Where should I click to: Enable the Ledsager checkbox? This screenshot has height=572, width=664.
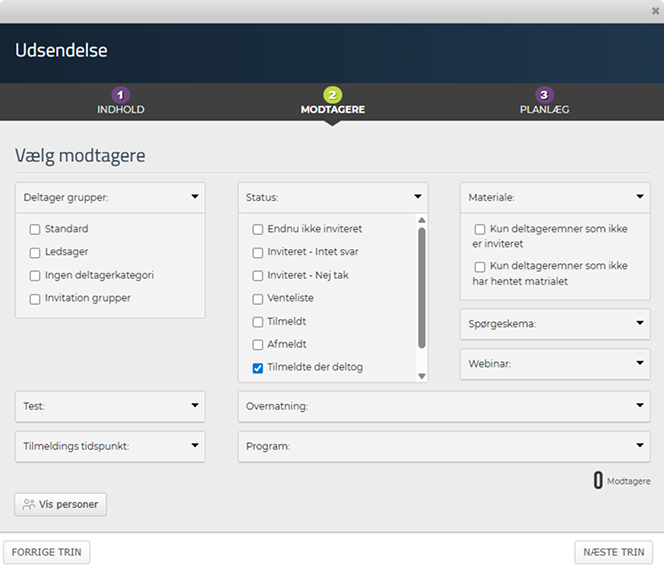[35, 252]
